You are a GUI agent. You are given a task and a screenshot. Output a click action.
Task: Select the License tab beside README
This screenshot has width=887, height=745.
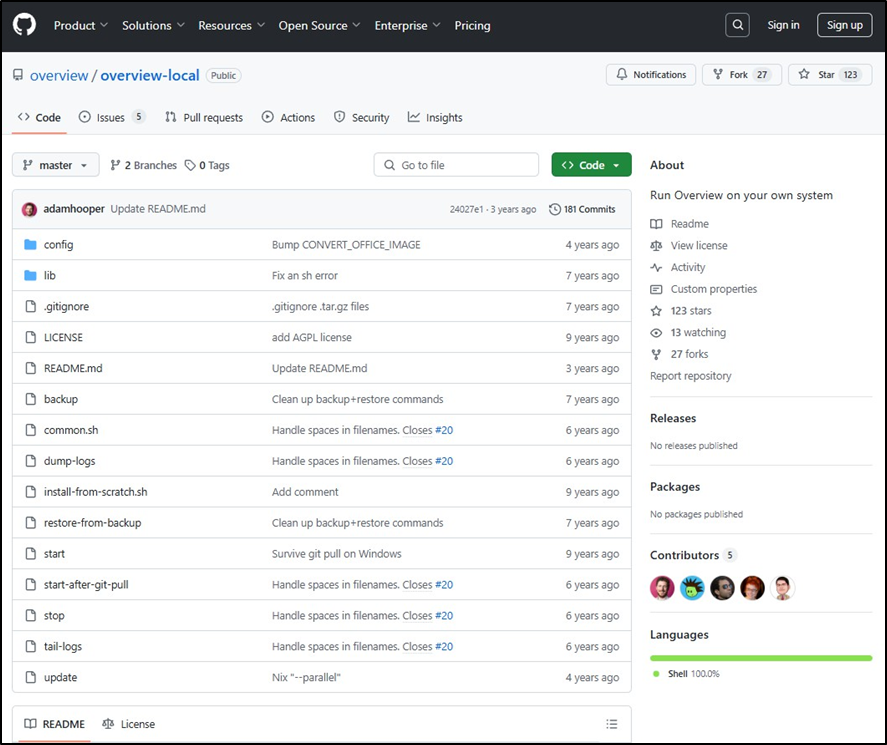[x=129, y=724]
